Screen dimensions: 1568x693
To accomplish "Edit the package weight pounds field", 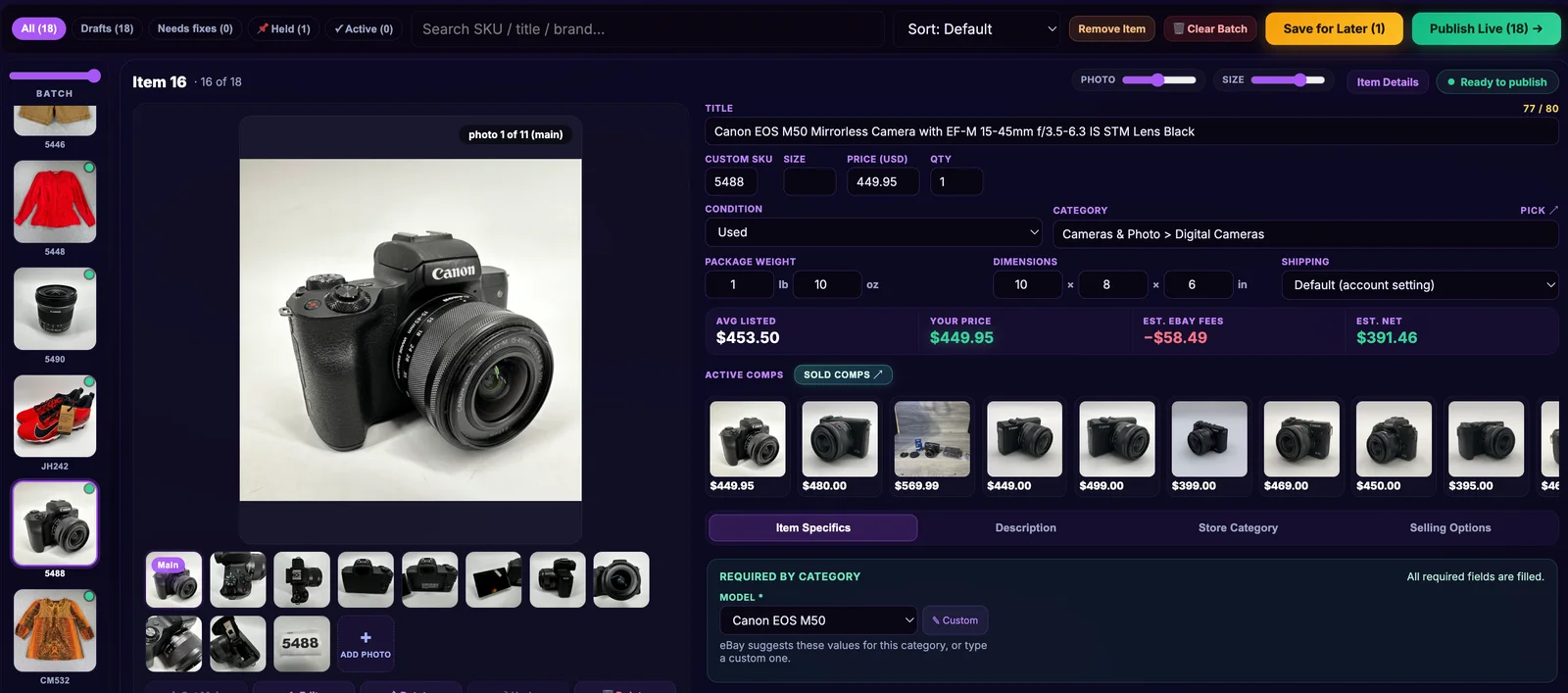I will (739, 284).
